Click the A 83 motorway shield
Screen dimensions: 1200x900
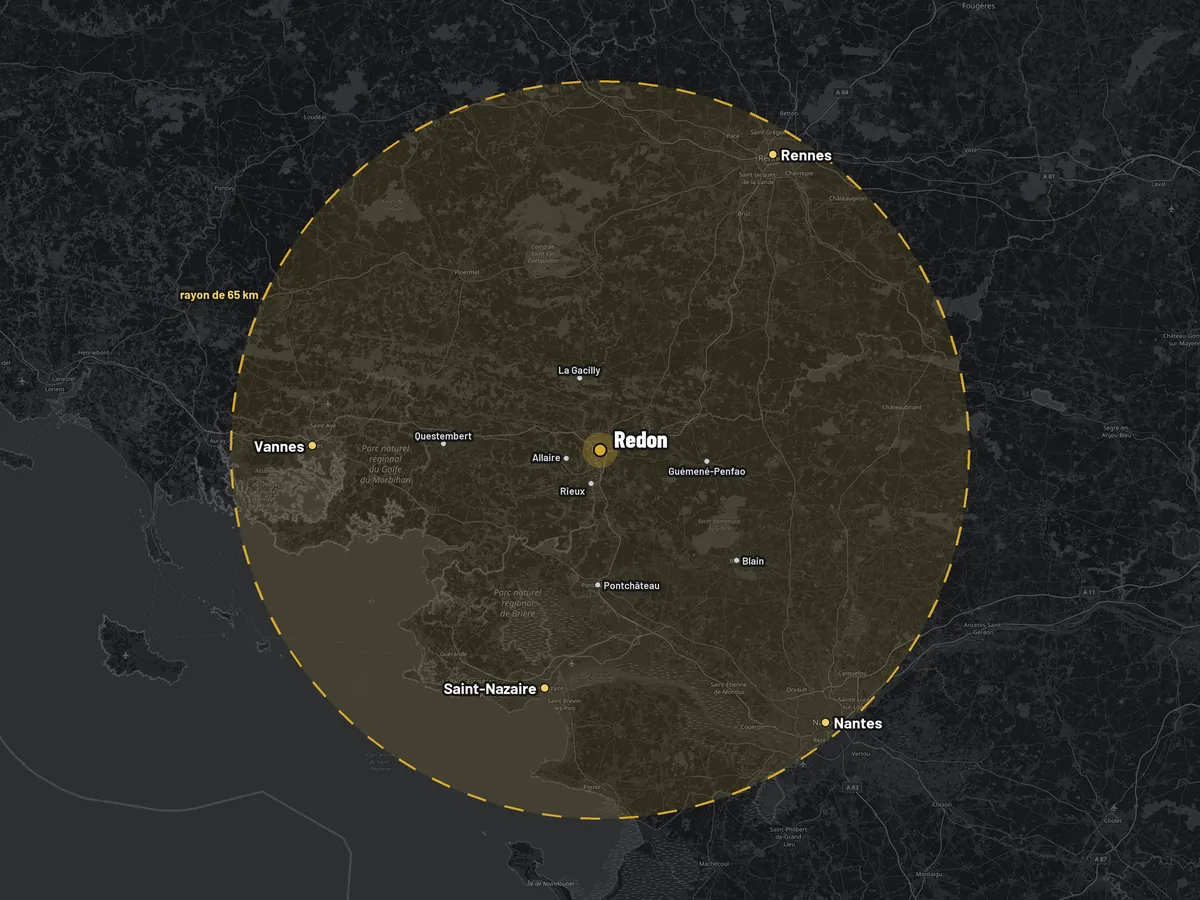[x=853, y=788]
